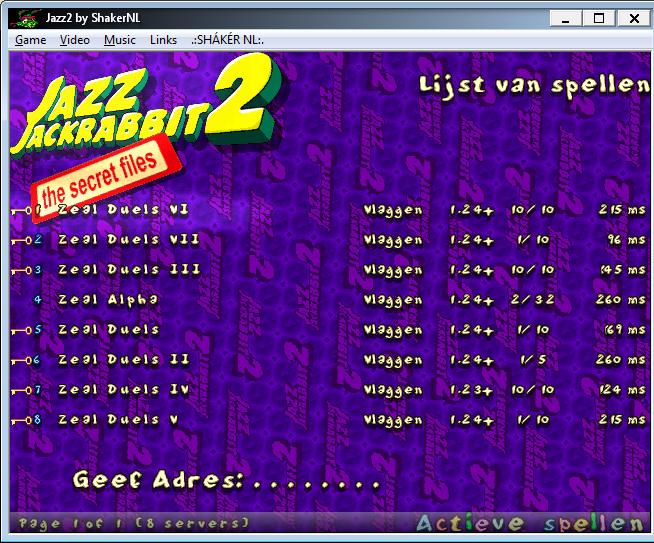Click the 124 ms ping value
Image resolution: width=654 pixels, height=543 pixels.
[623, 390]
